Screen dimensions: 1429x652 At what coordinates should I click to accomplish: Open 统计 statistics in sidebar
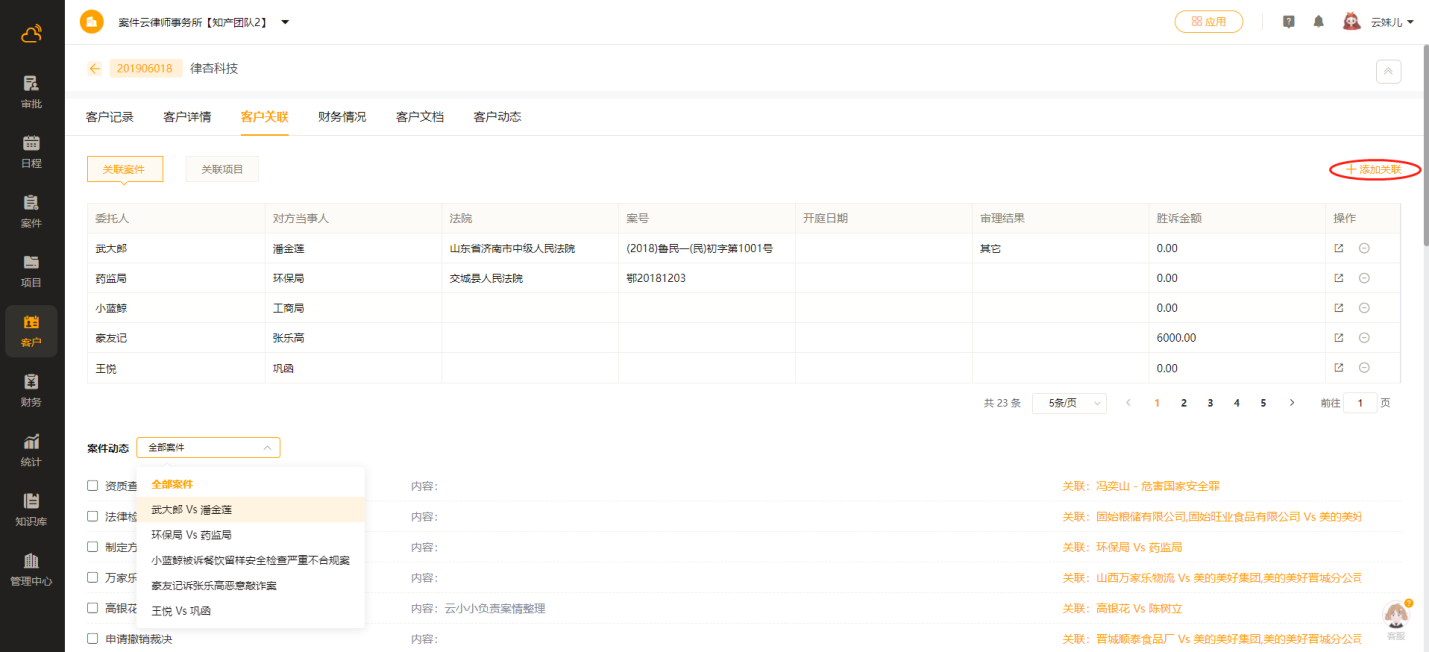click(31, 450)
